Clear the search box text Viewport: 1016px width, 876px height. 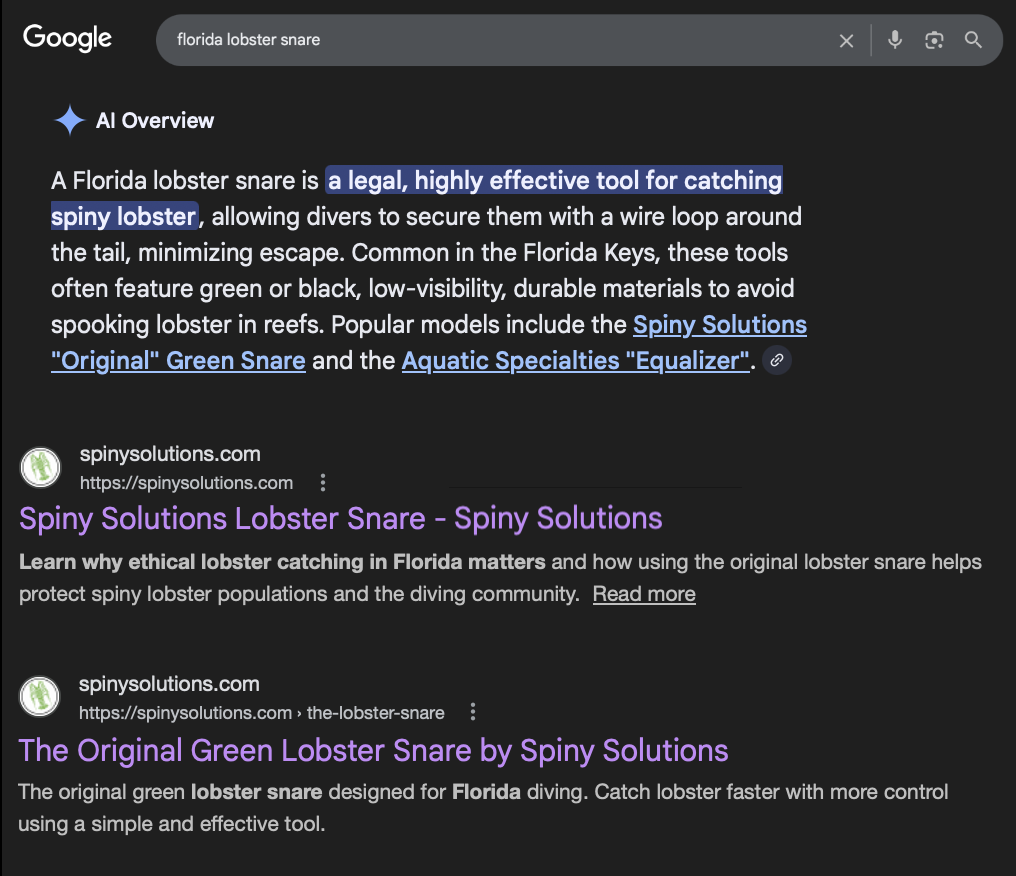(x=846, y=40)
